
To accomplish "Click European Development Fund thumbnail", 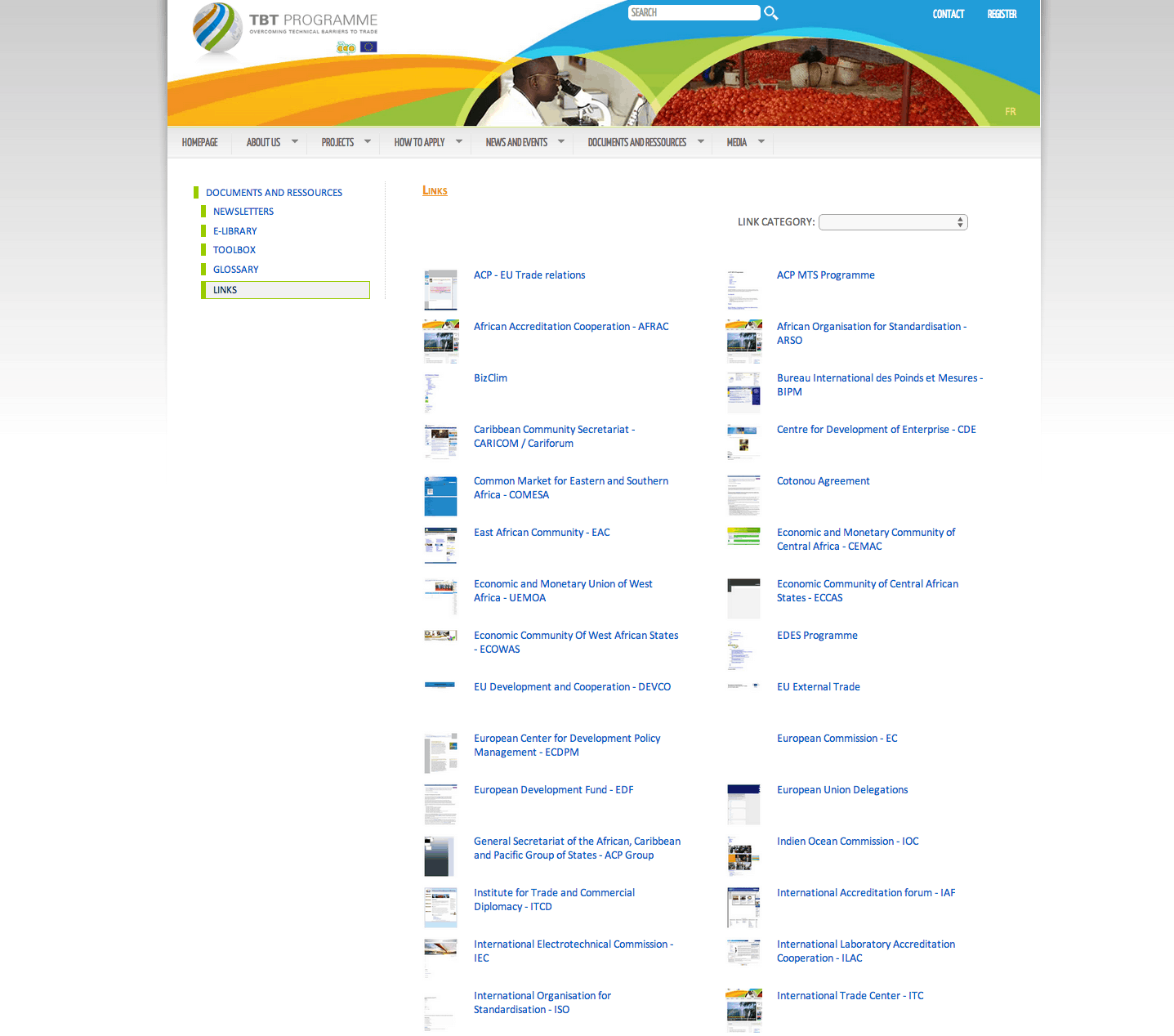I will point(440,805).
